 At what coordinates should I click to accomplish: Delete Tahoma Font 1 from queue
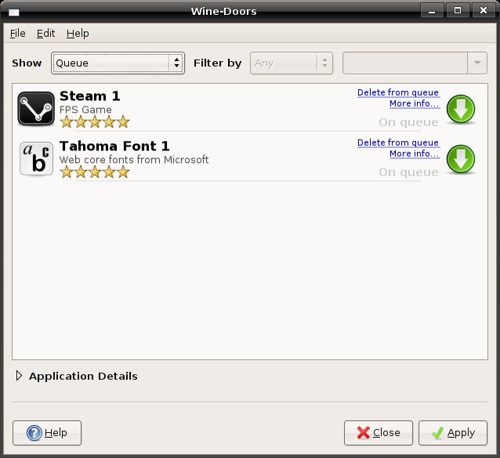(398, 142)
